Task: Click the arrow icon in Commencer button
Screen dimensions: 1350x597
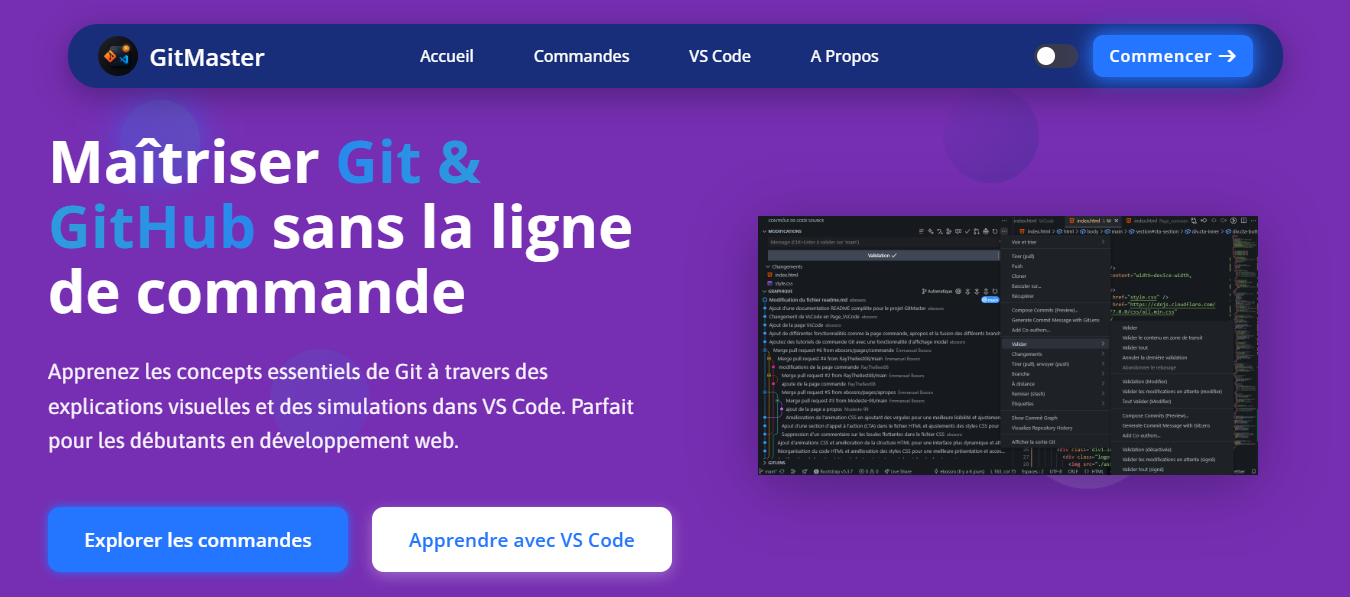Action: pyautogui.click(x=1227, y=56)
